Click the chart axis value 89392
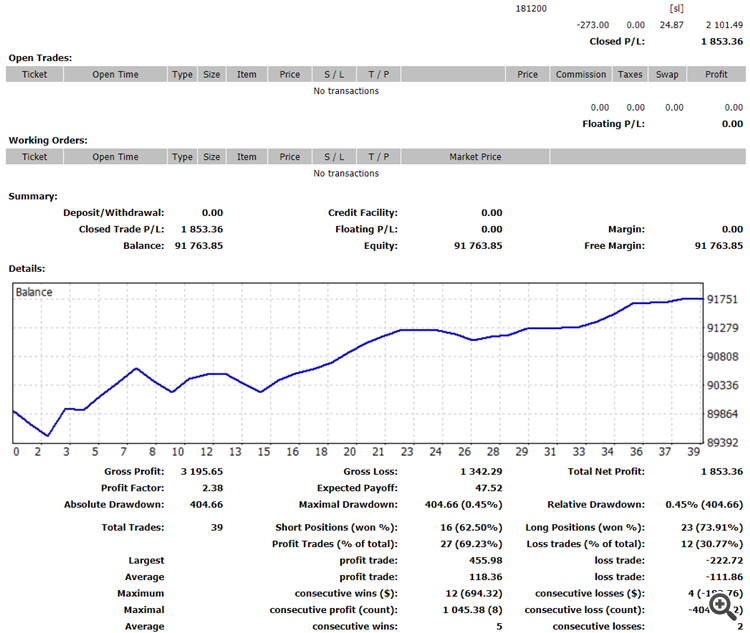 722,443
